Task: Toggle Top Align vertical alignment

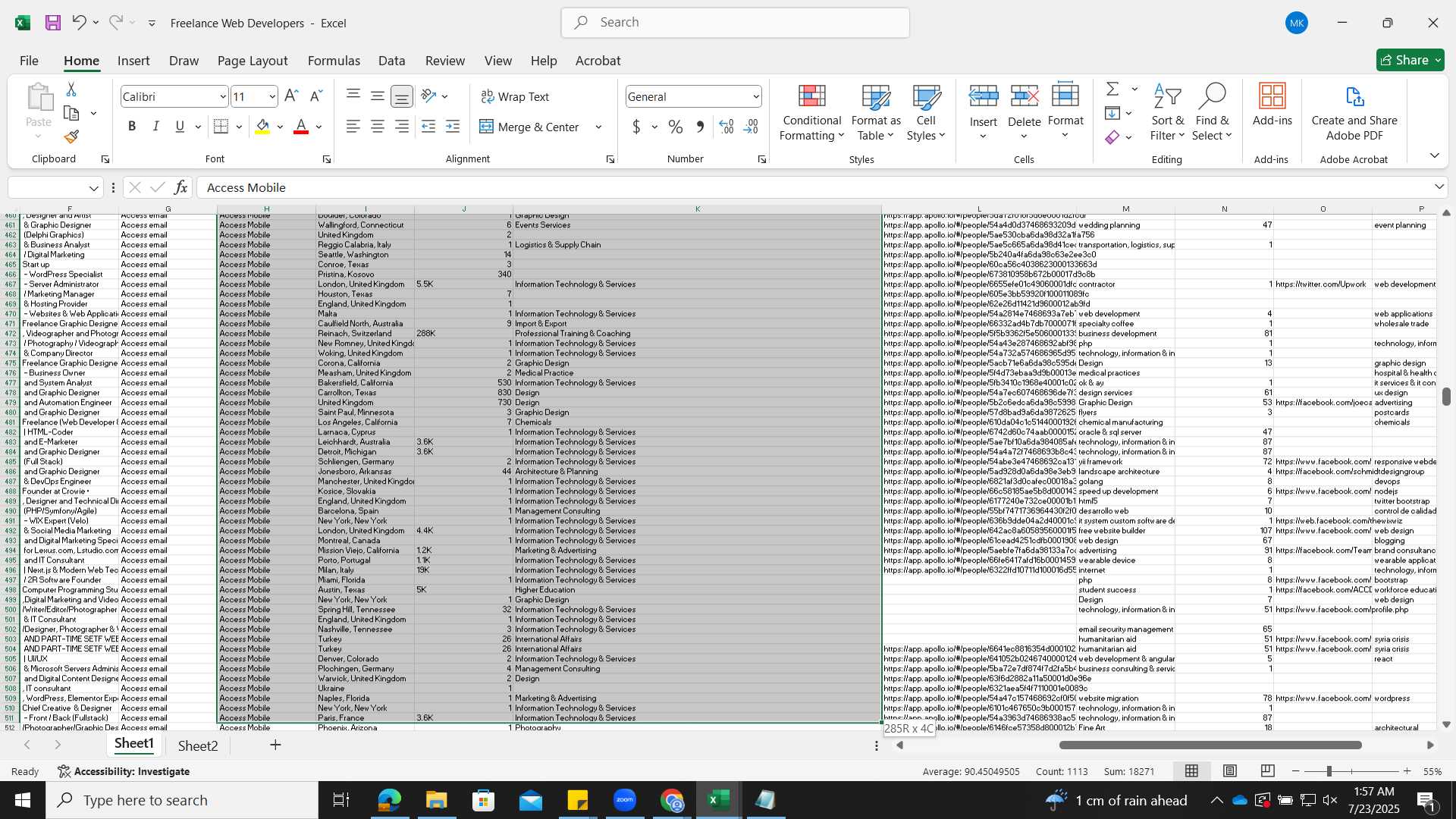Action: click(353, 96)
